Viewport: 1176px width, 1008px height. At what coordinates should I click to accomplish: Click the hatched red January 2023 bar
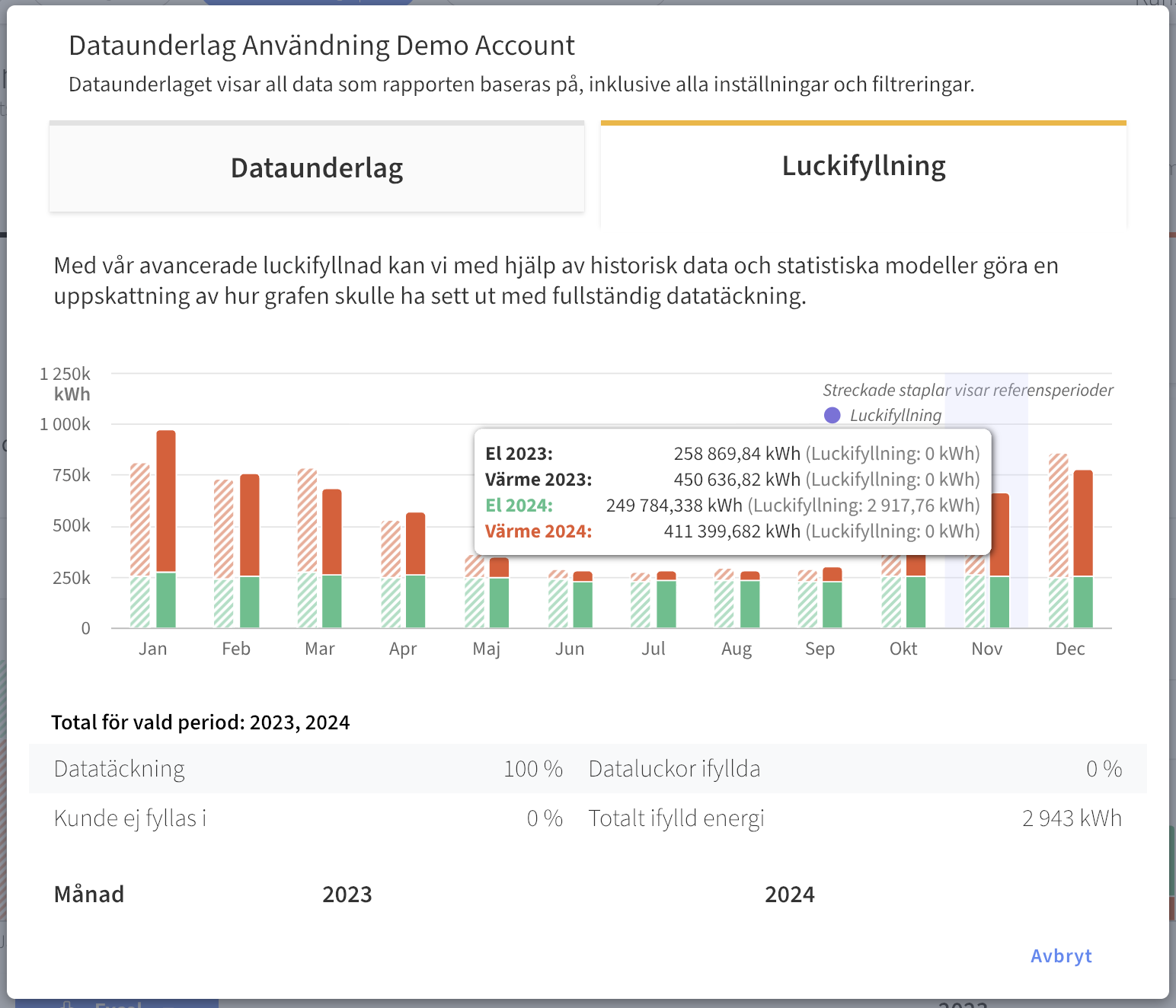pos(140,519)
